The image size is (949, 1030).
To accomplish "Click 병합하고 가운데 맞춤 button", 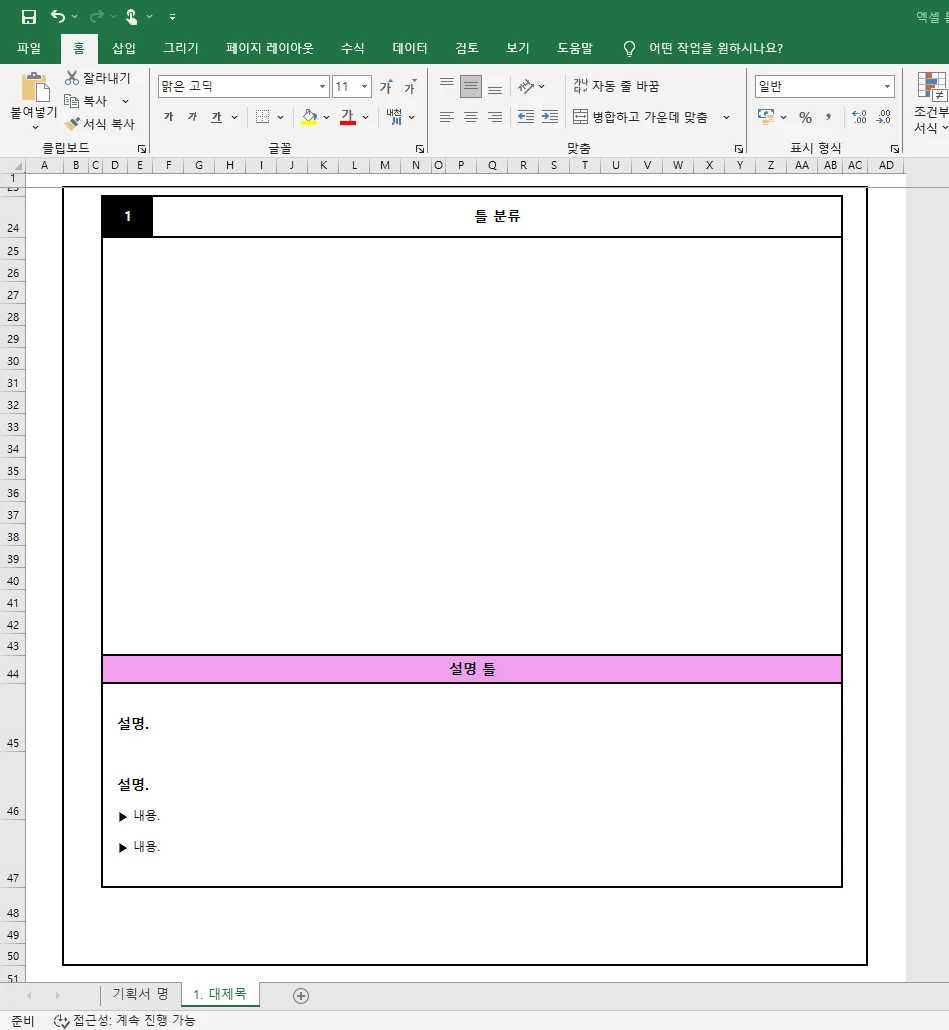I will [641, 117].
